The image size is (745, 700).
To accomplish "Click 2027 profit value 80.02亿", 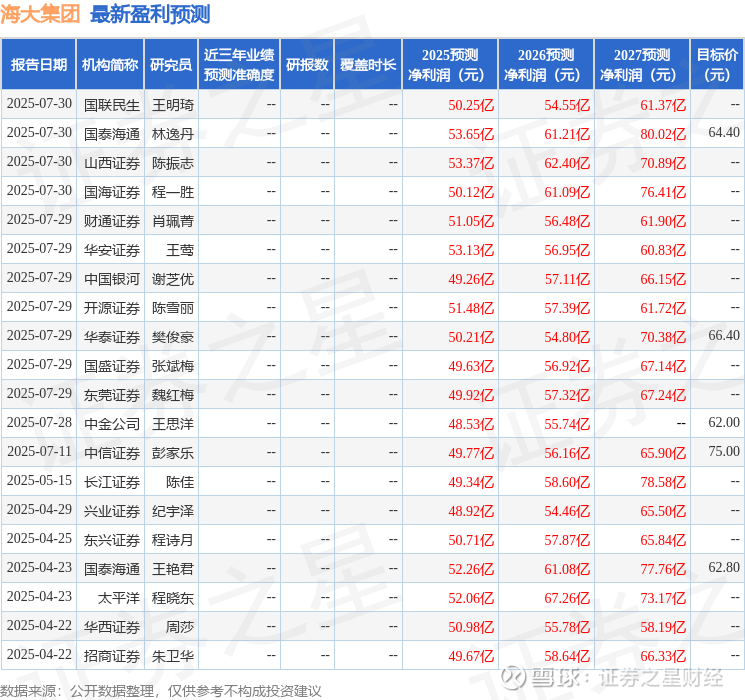I will pyautogui.click(x=663, y=134).
